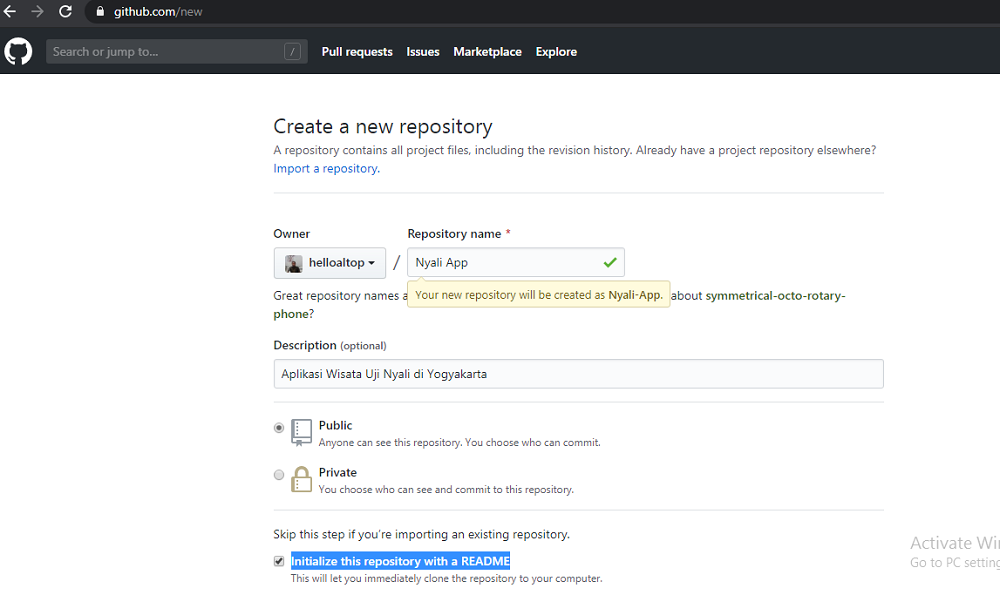Click the padlock icon in the address bar
This screenshot has width=1000, height=595.
(98, 13)
